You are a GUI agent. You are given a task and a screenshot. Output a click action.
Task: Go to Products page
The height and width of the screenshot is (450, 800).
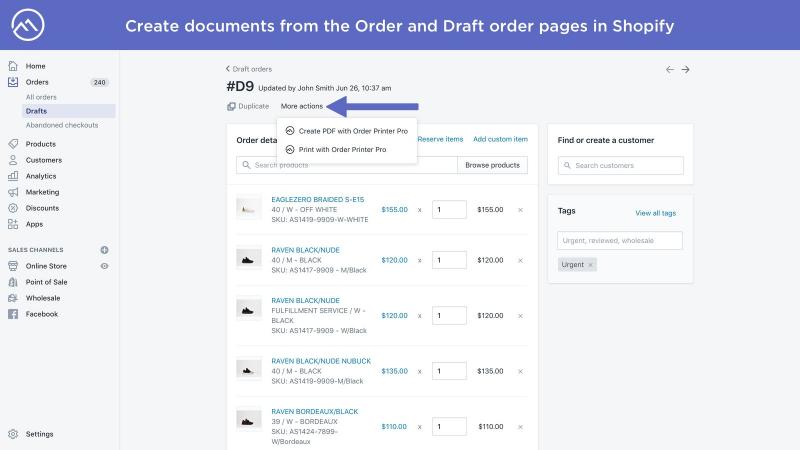click(x=40, y=144)
